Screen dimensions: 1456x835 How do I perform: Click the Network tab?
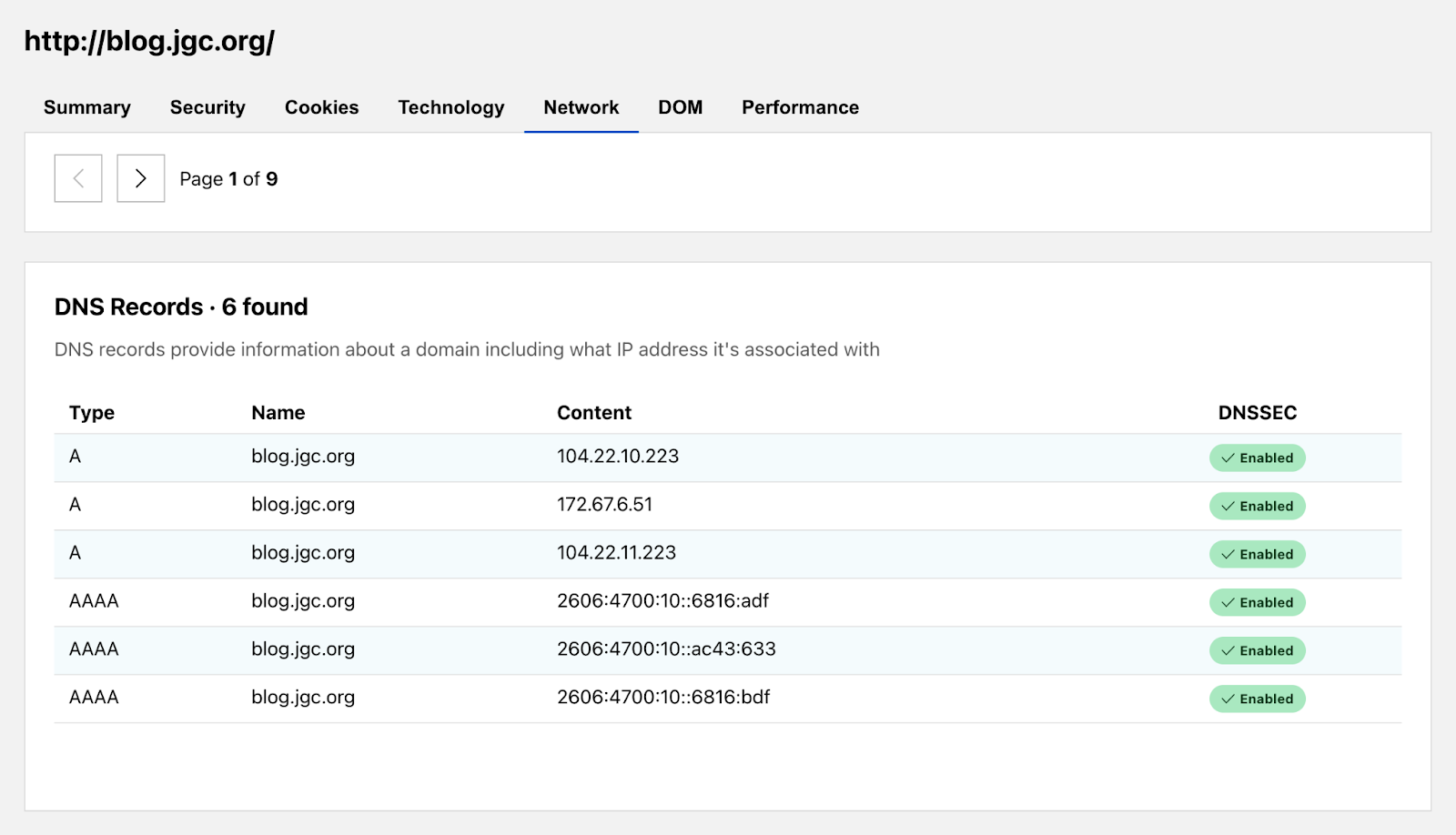pos(581,107)
